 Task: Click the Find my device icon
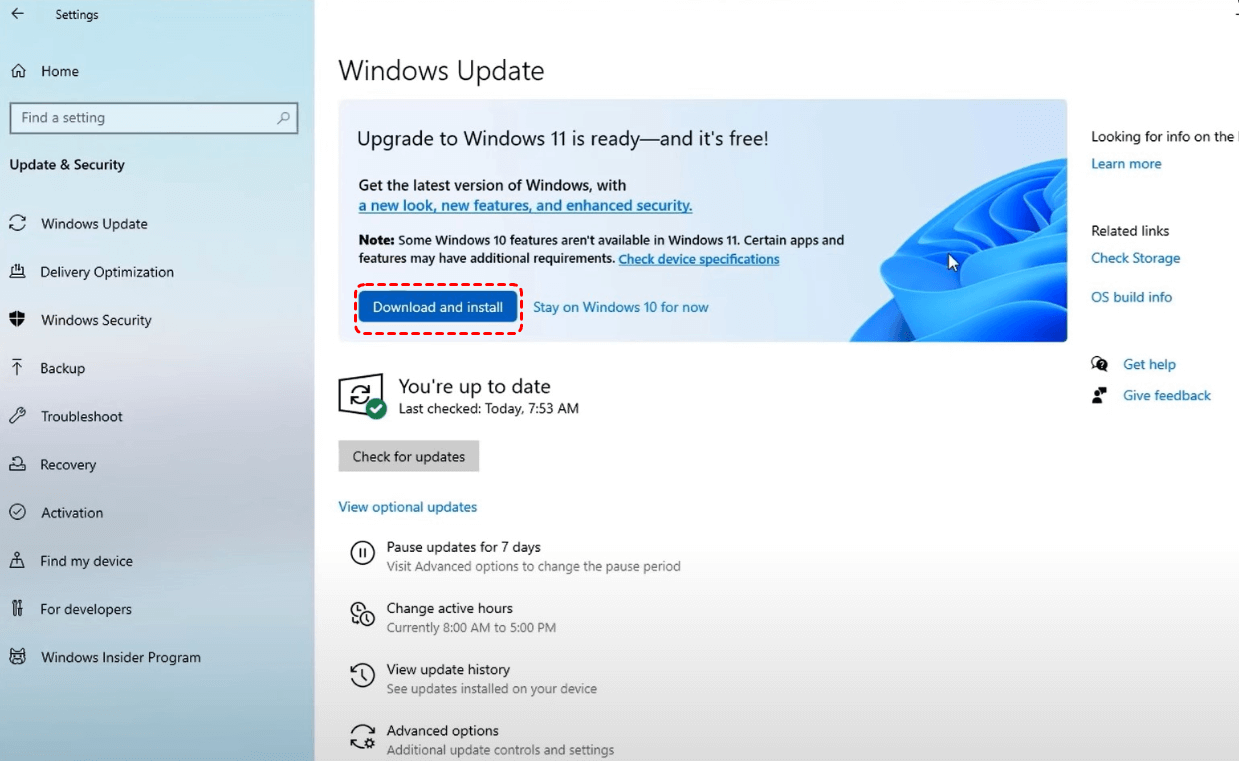(18, 561)
